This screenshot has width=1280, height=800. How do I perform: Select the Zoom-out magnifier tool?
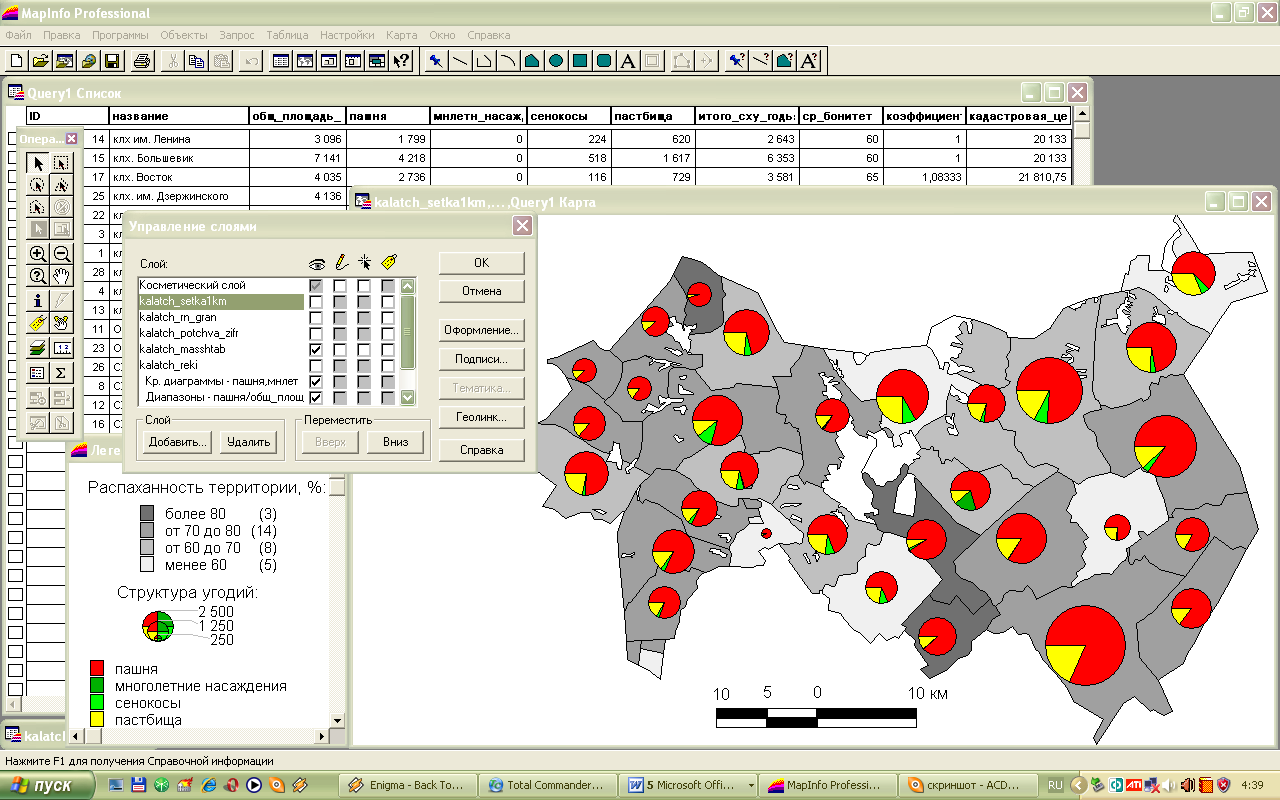(62, 254)
